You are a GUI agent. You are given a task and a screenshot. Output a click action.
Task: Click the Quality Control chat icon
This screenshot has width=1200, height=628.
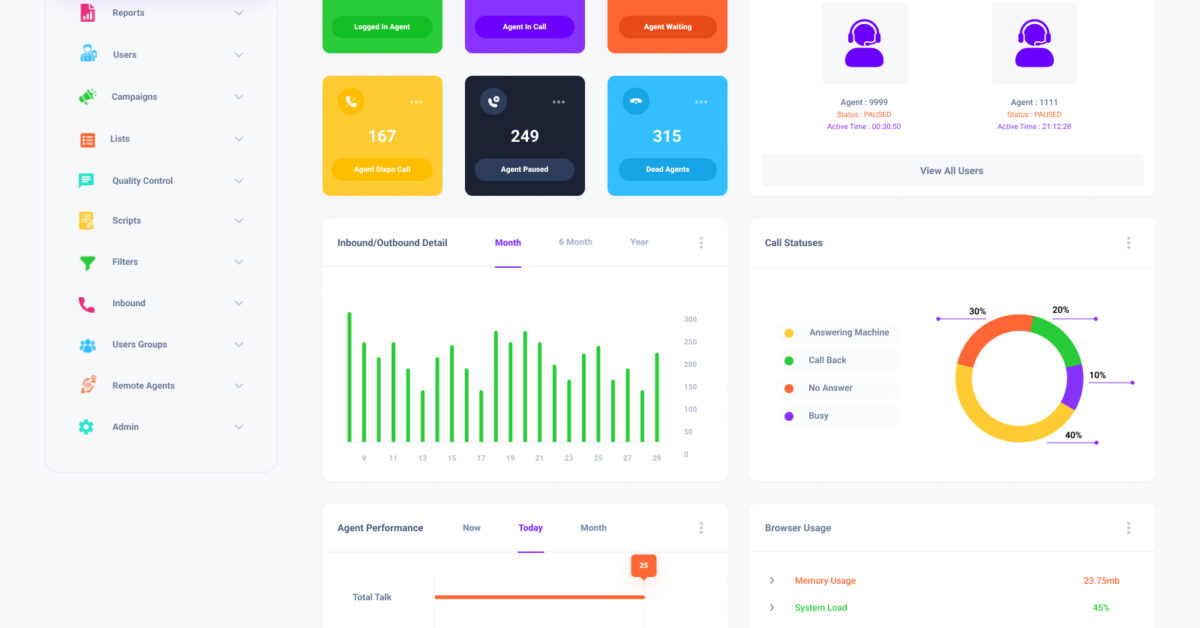tap(87, 181)
